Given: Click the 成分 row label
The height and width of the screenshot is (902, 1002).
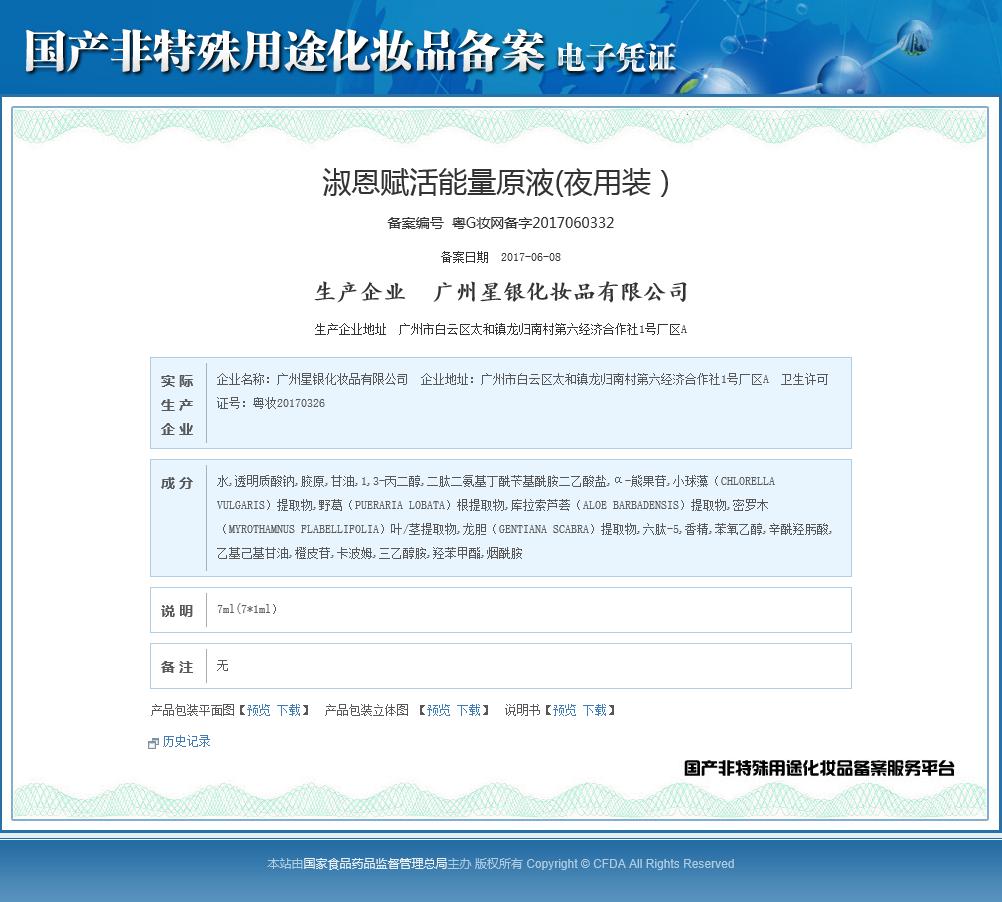Looking at the screenshot, I should [177, 483].
